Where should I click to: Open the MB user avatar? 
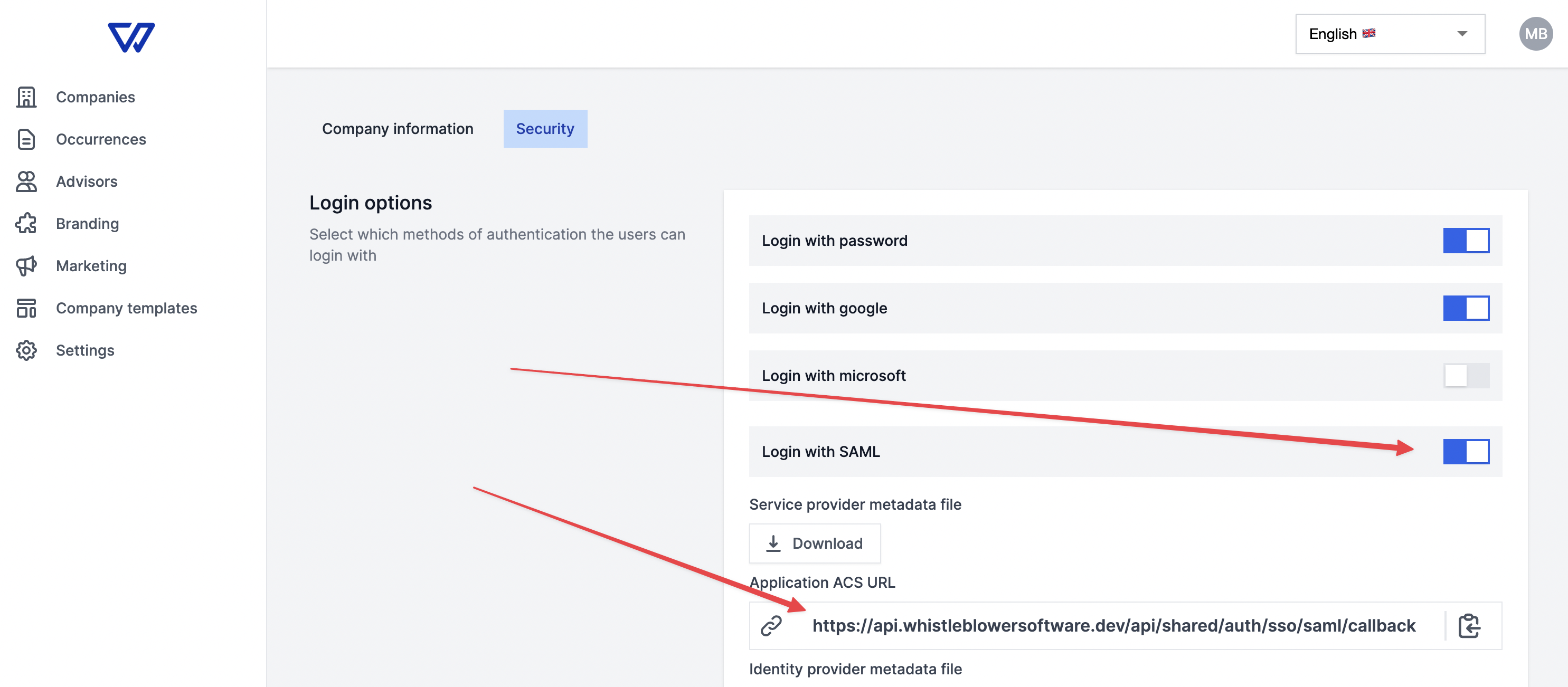1535,33
